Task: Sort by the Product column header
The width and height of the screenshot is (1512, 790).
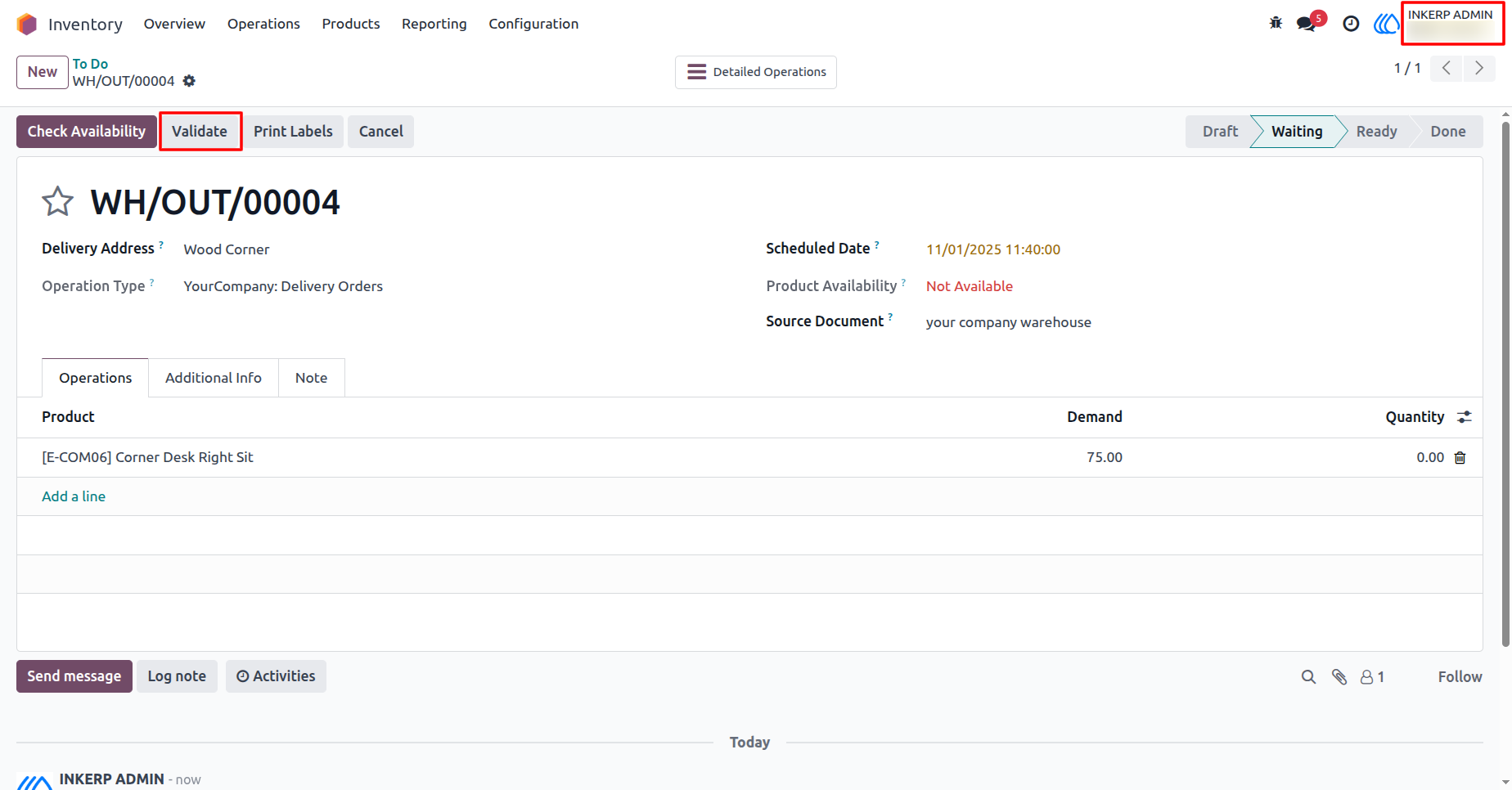Action: point(68,417)
